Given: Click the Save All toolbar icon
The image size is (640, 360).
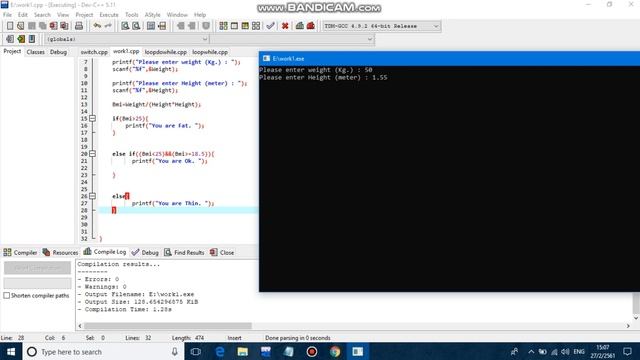Looking at the screenshot, I should pyautogui.click(x=42, y=26).
